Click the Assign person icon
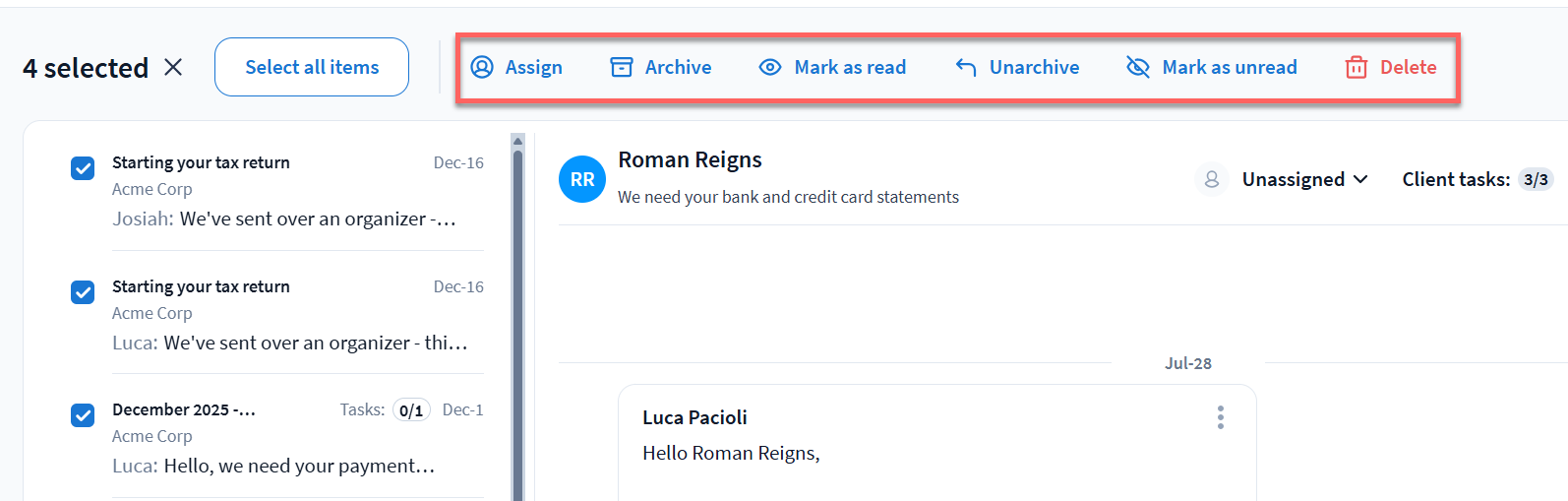 482,67
